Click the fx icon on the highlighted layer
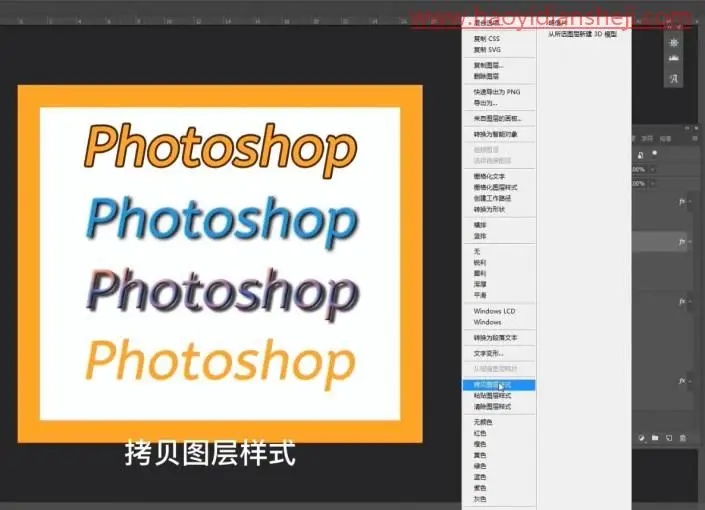 click(x=682, y=242)
